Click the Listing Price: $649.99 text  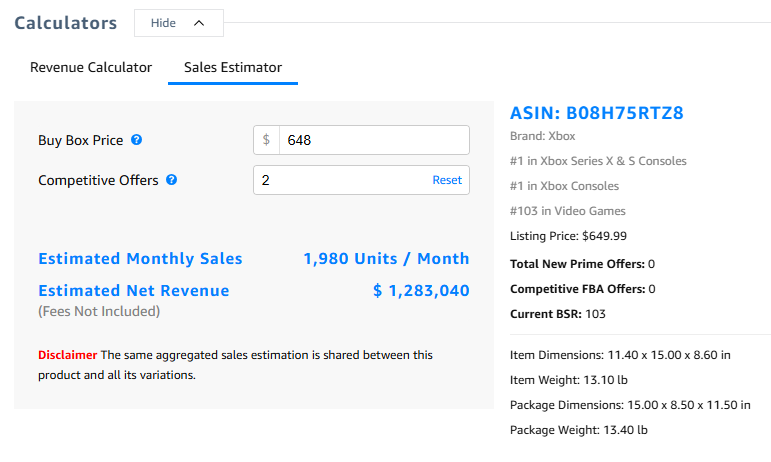568,236
